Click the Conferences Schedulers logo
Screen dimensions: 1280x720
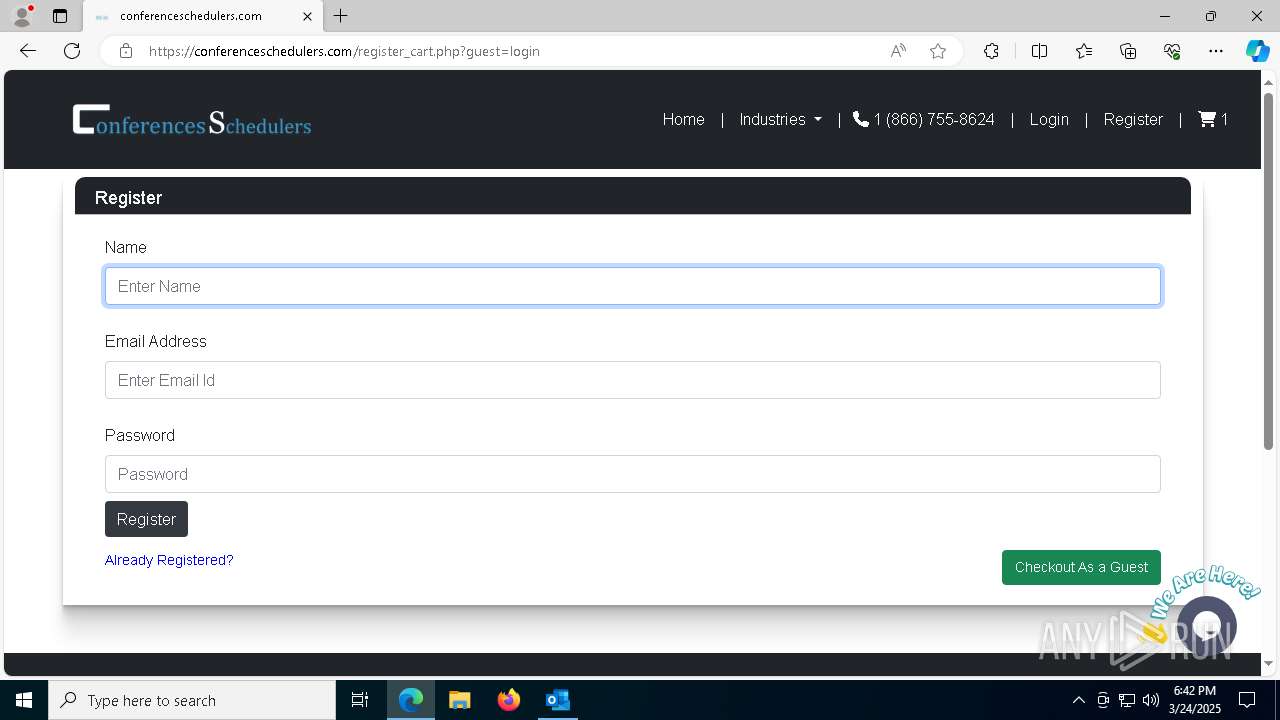pos(192,120)
